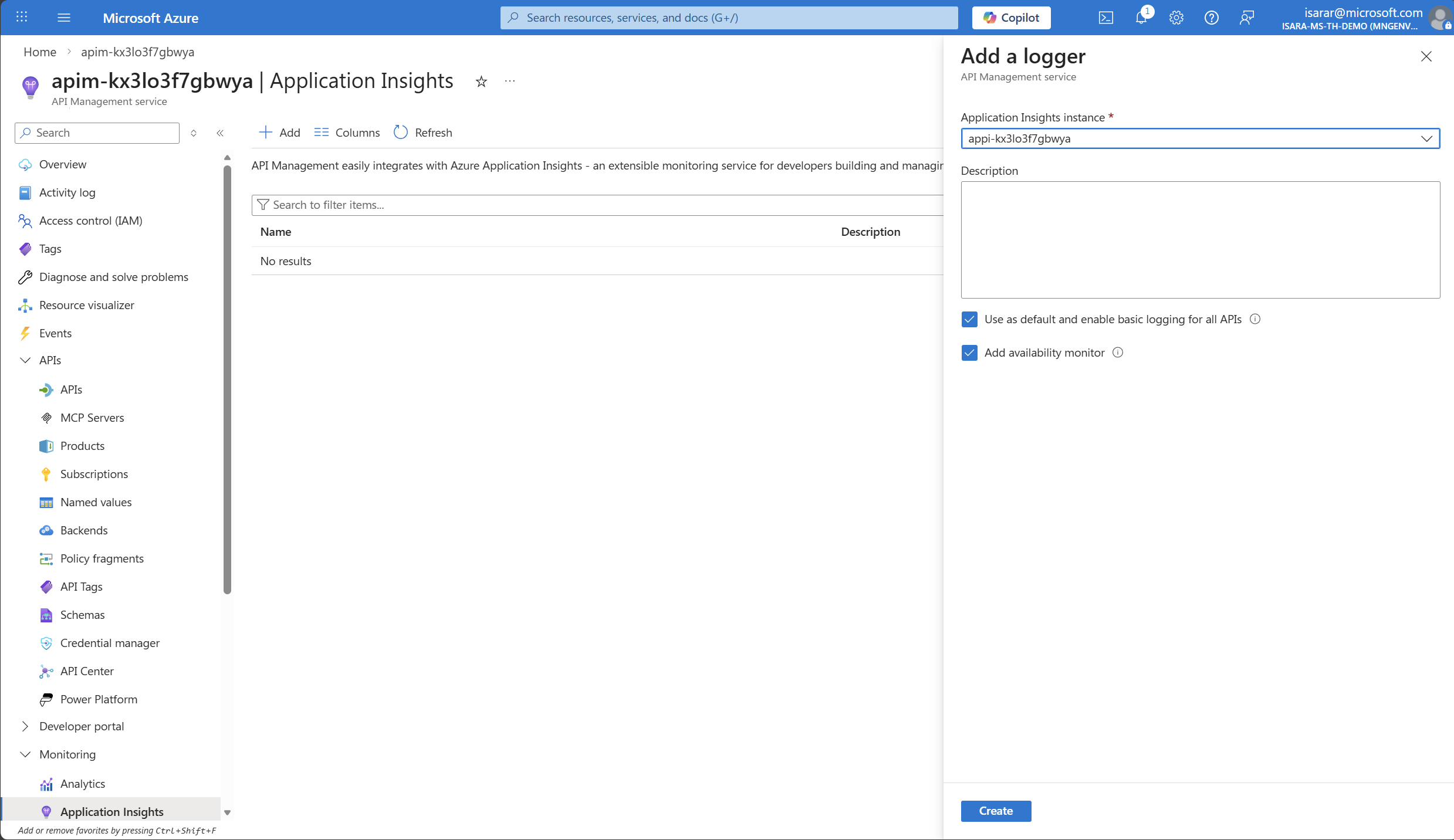Click the Create button

(996, 811)
